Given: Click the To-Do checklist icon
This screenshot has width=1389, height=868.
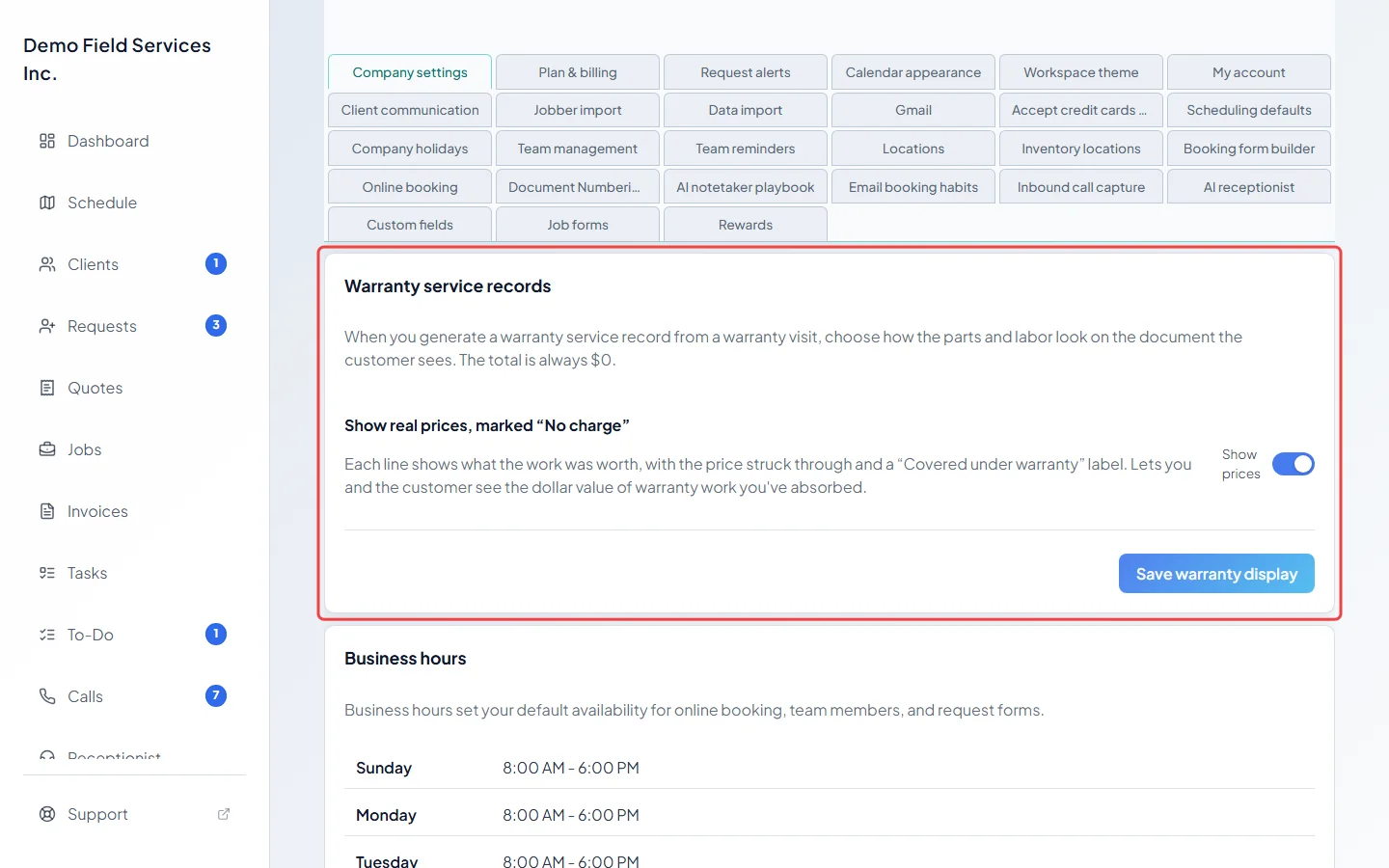Looking at the screenshot, I should [47, 635].
